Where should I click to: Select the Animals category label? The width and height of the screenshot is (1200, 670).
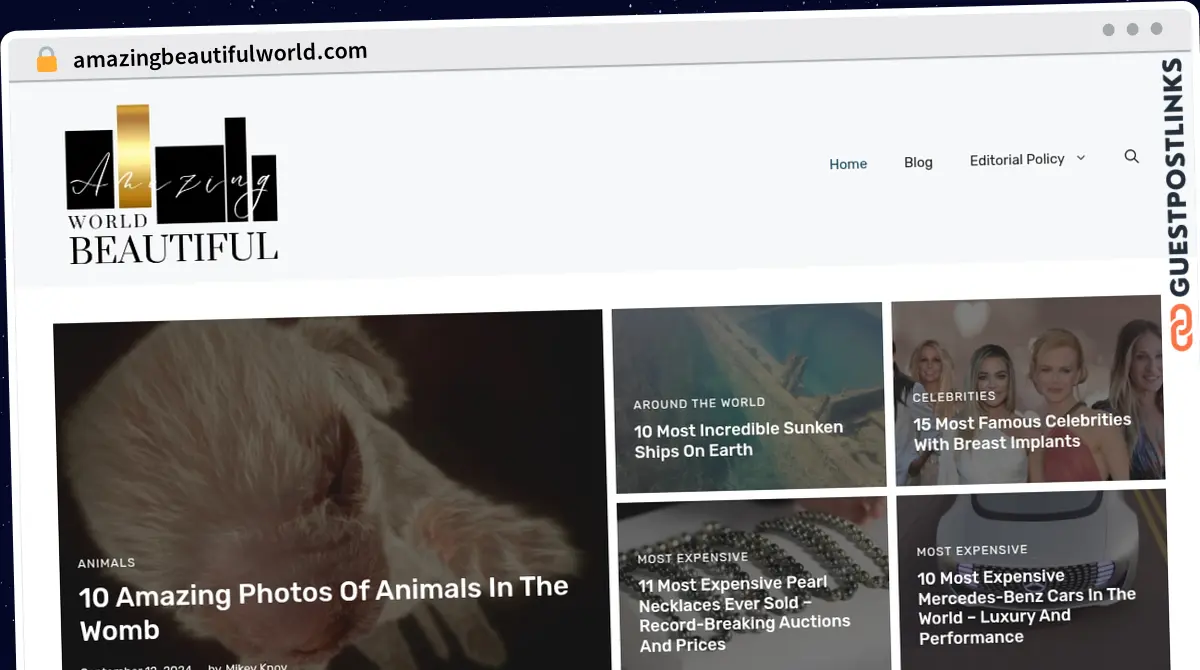106,563
